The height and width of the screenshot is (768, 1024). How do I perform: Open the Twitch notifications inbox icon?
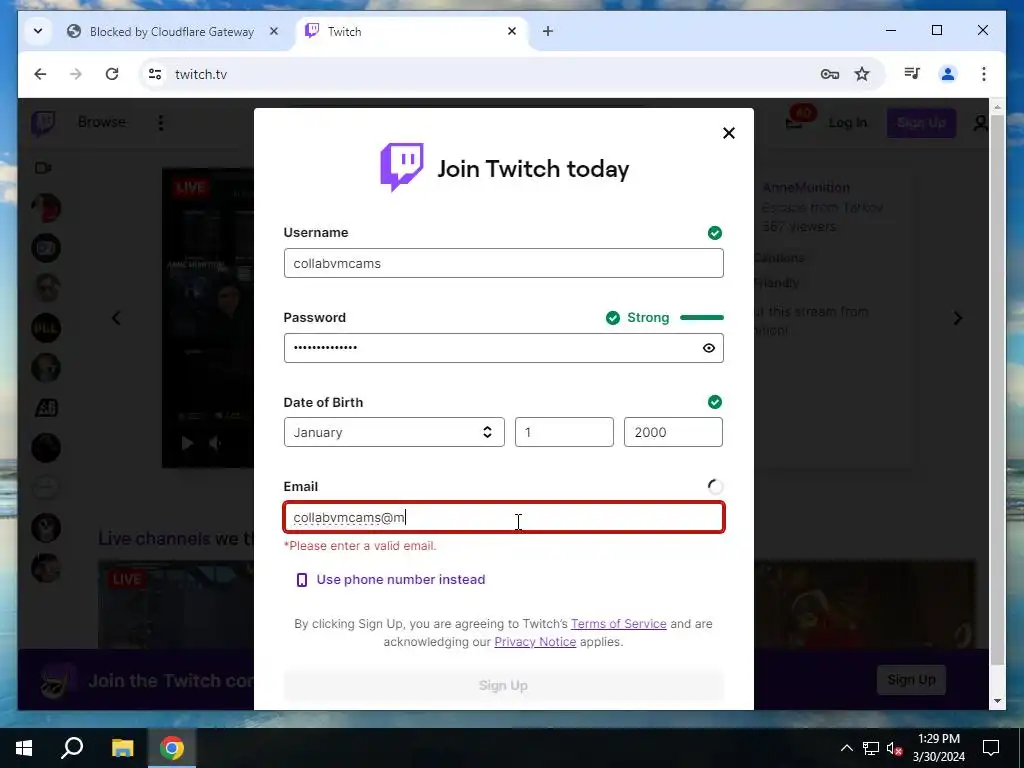pos(794,121)
